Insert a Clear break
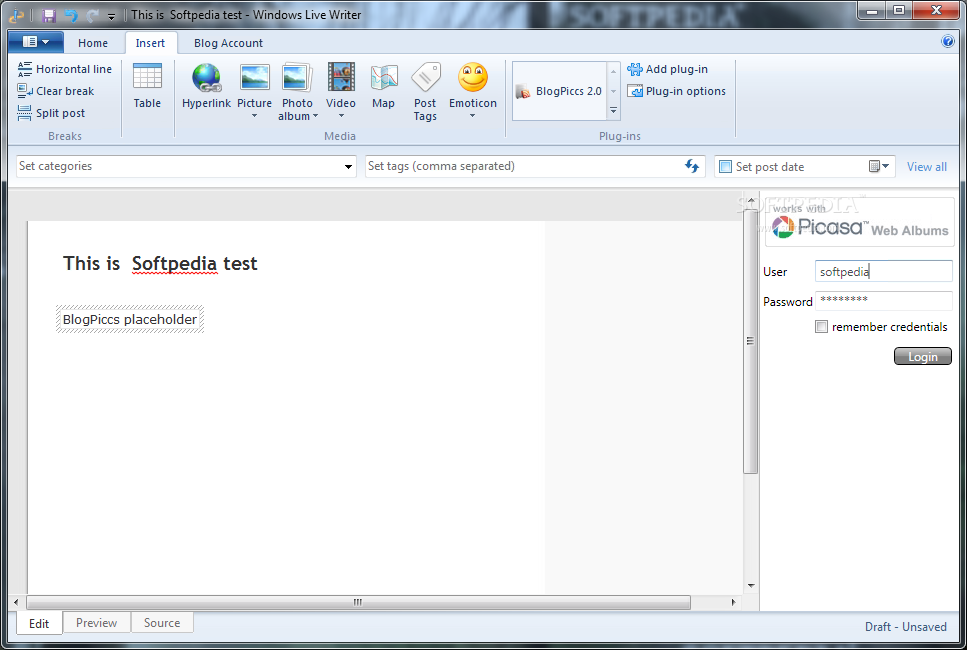Viewport: 967px width, 650px height. click(x=56, y=91)
